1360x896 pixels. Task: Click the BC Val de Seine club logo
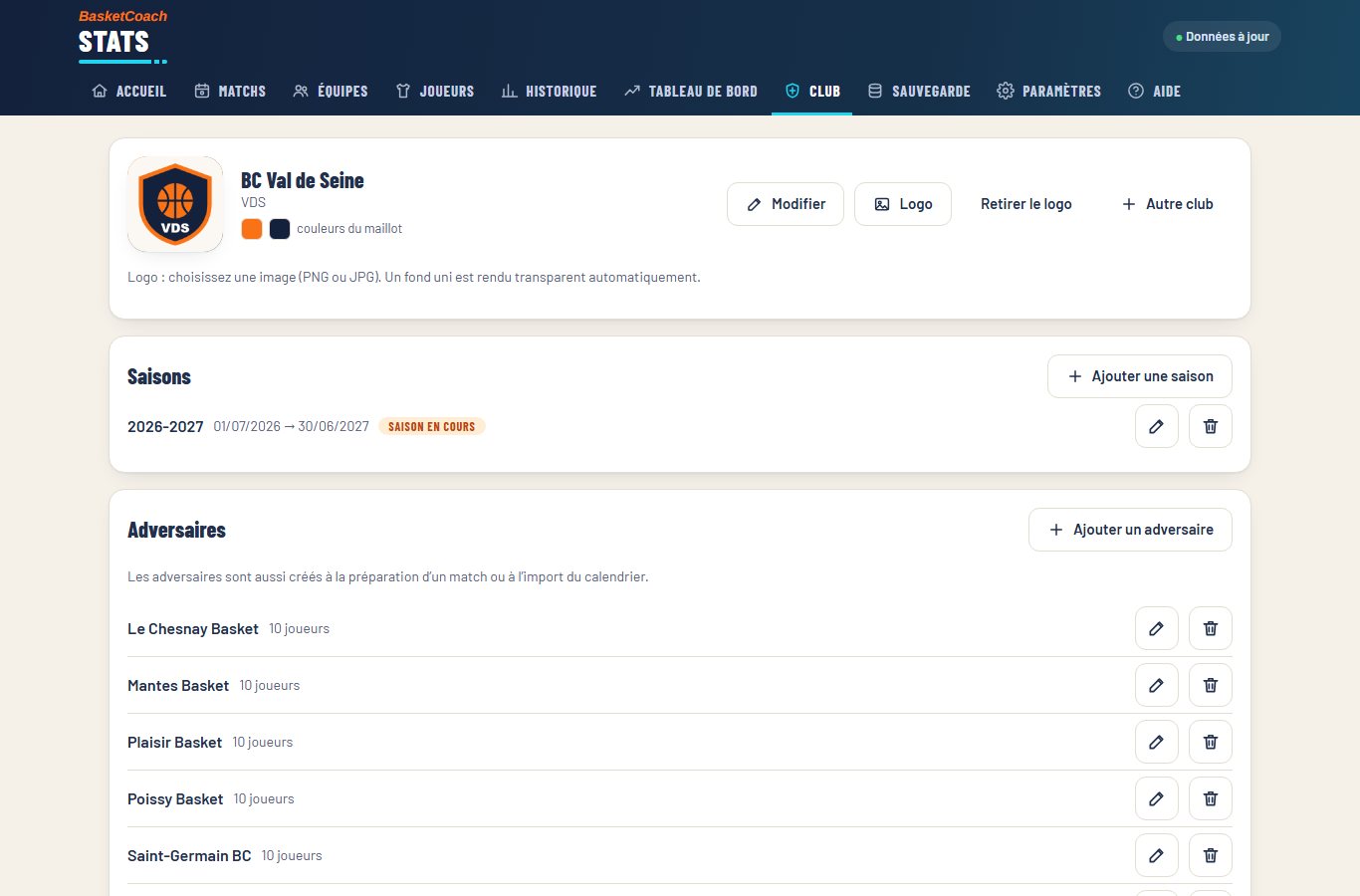[x=175, y=204]
